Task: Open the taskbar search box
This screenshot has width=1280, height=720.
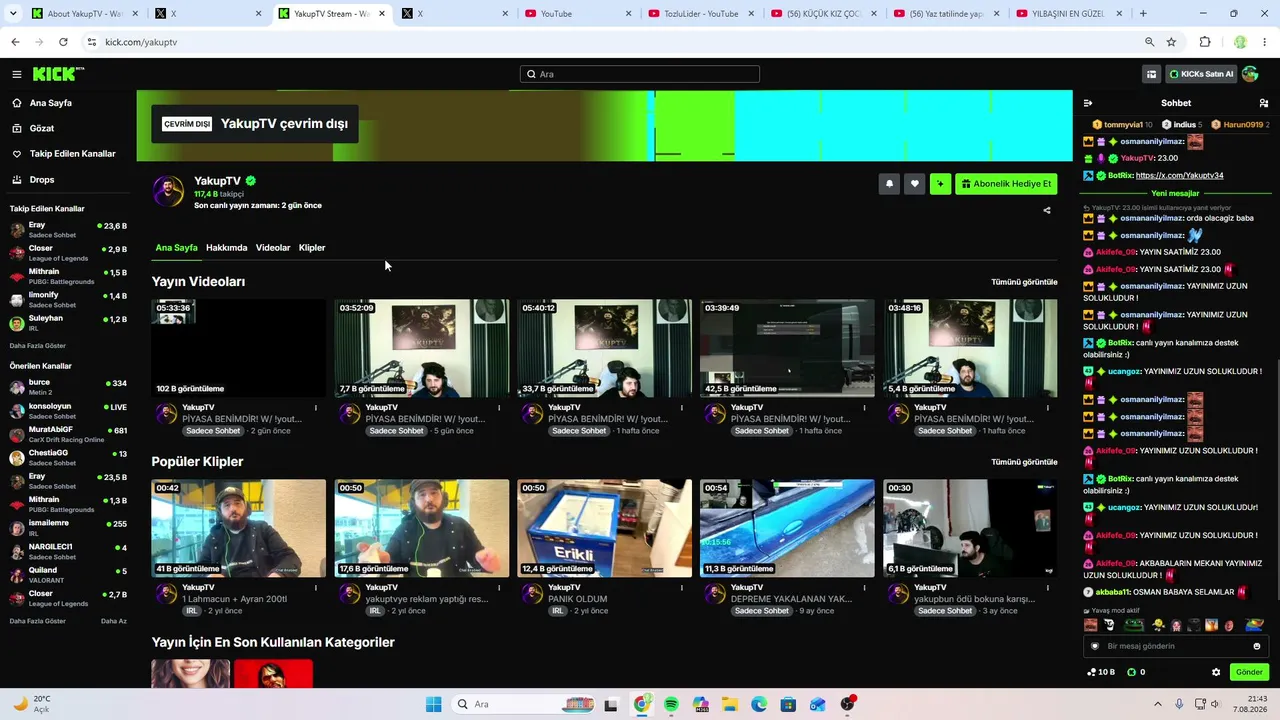Action: [x=524, y=704]
